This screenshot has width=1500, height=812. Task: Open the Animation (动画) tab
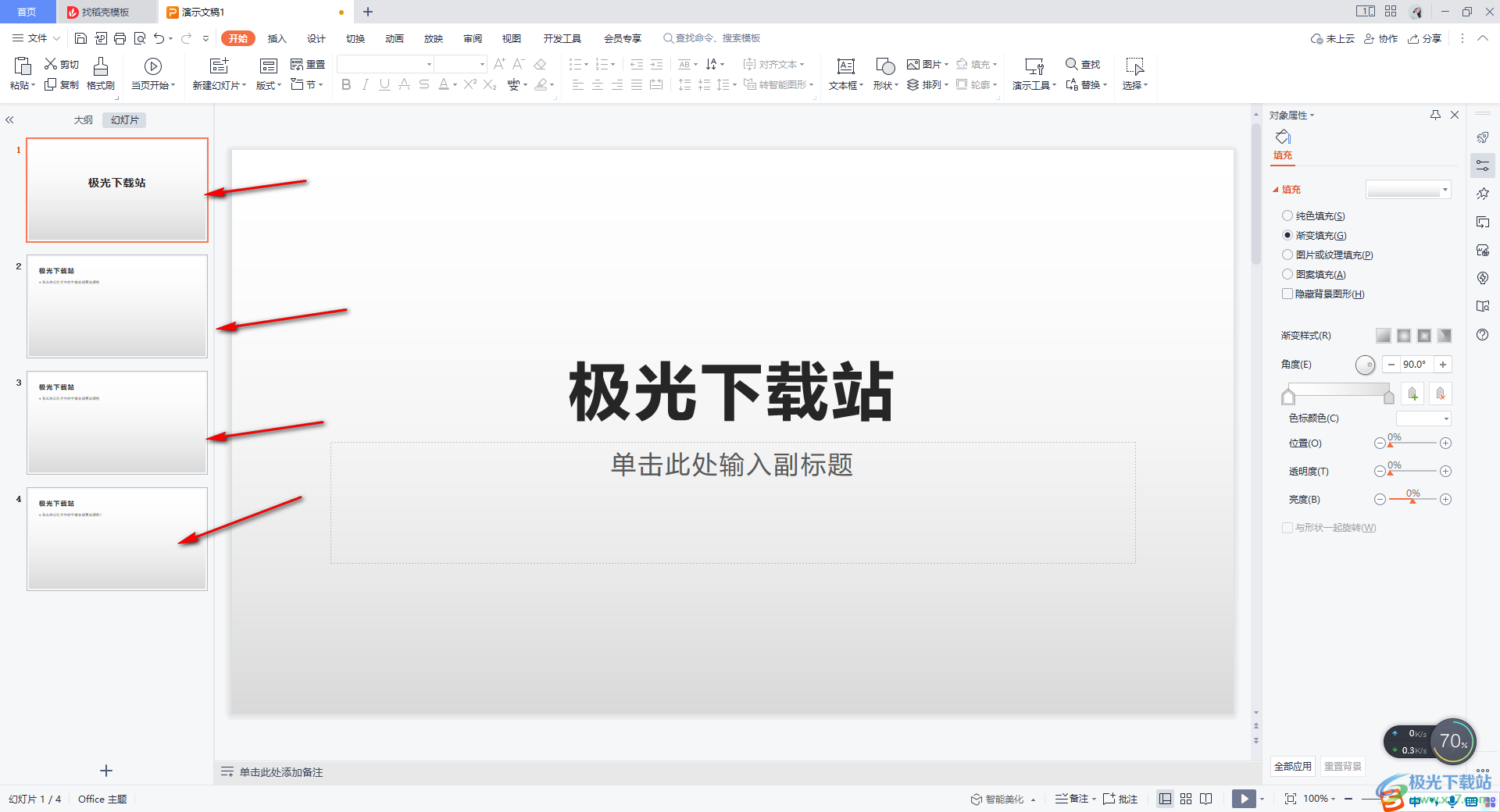pyautogui.click(x=395, y=38)
